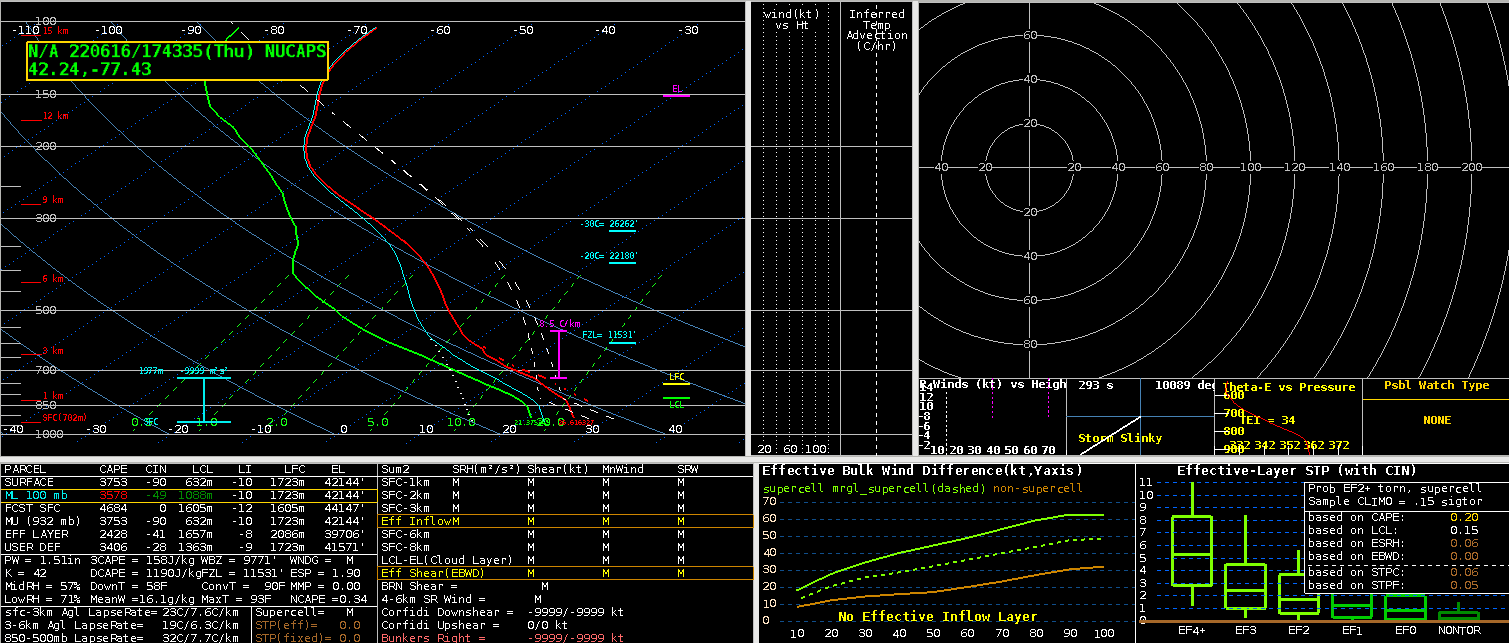Viewport: 1509px width, 643px height.
Task: Click the 'based on EBWD' probability row
Action: click(1404, 556)
